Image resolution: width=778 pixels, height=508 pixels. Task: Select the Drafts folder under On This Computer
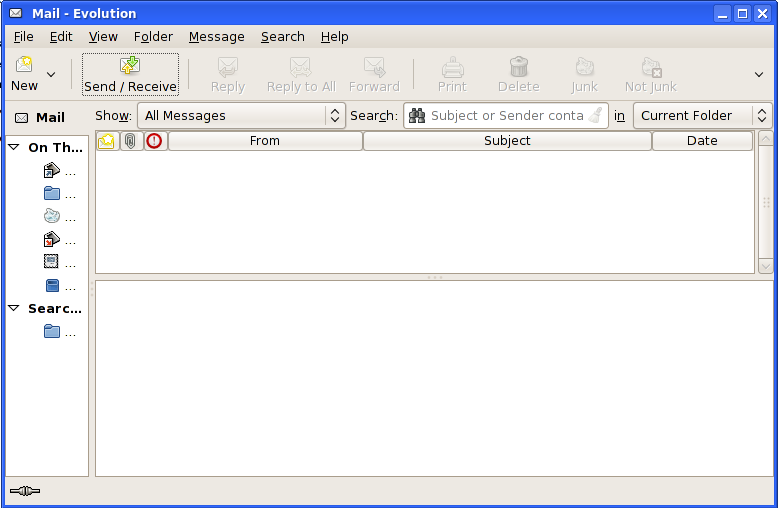52,193
